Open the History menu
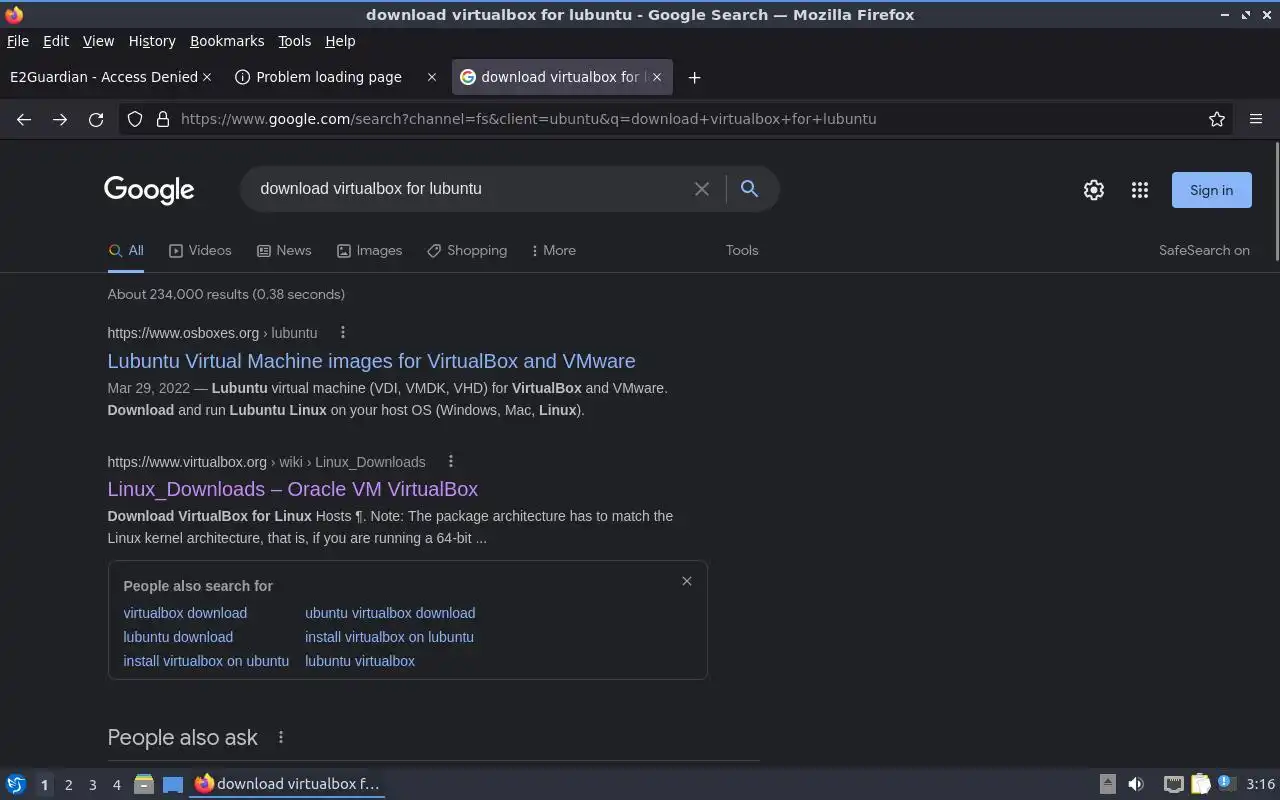This screenshot has height=800, width=1280. (x=152, y=41)
